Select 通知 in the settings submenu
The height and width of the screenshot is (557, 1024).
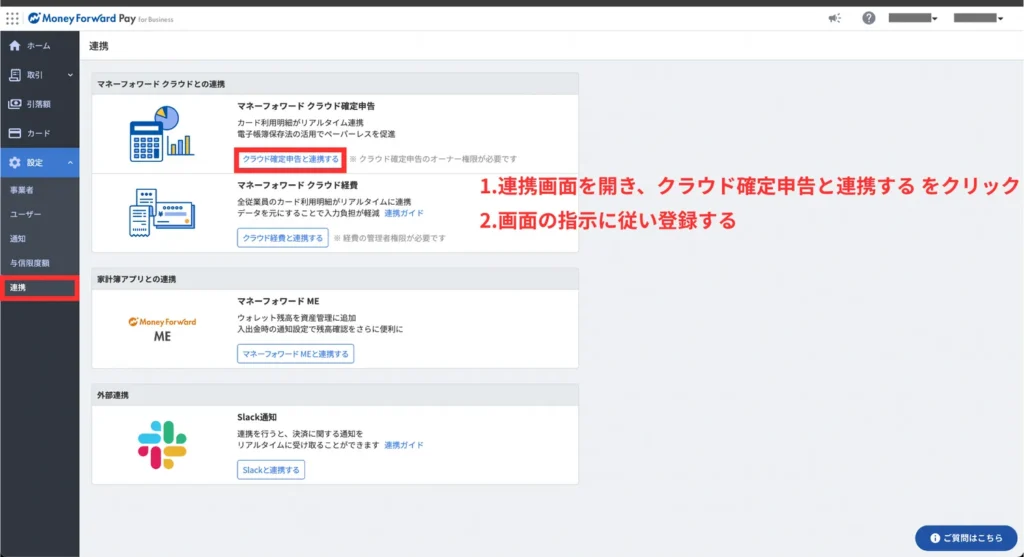16,238
